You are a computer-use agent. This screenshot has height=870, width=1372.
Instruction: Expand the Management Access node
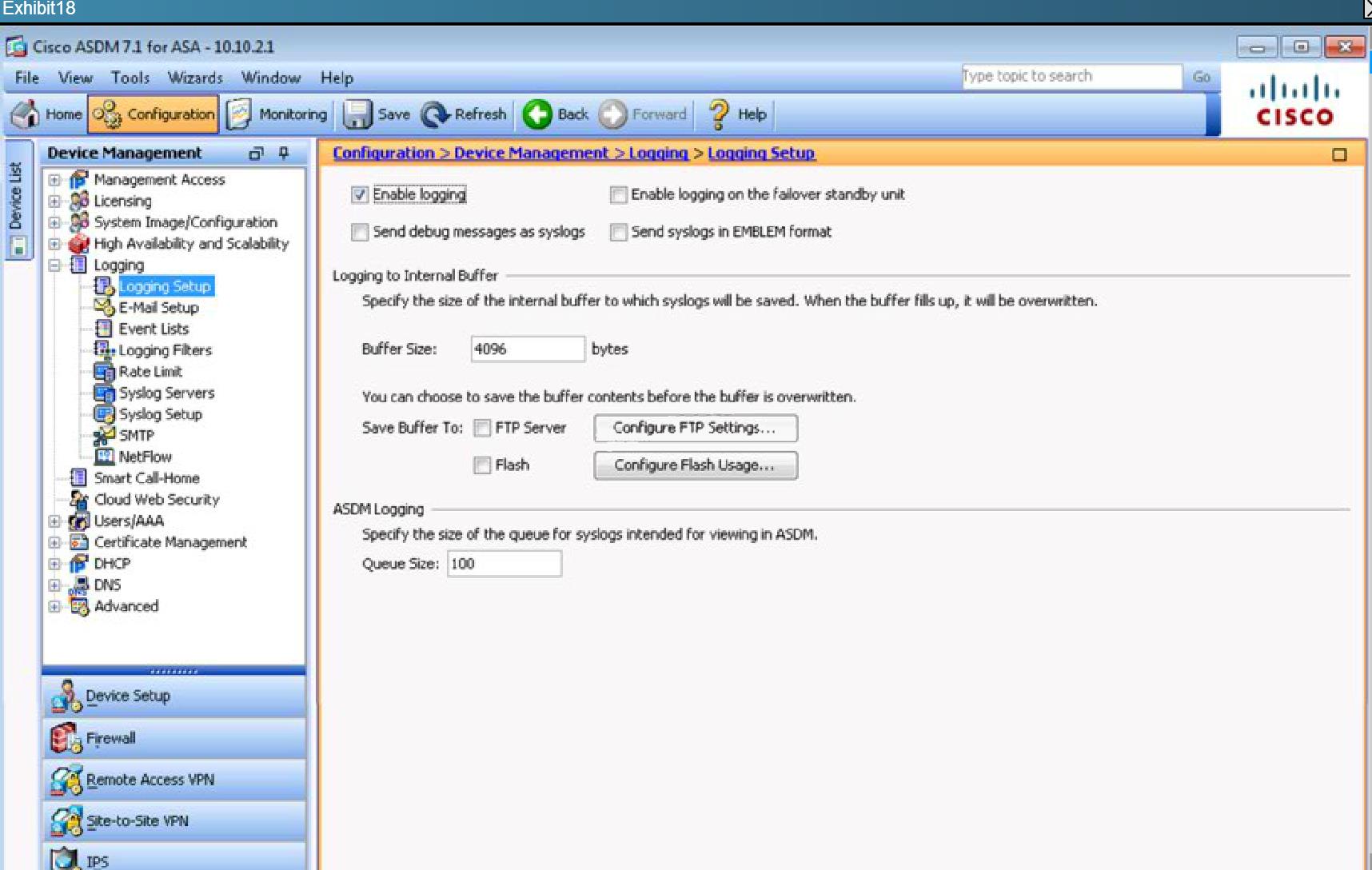[54, 180]
